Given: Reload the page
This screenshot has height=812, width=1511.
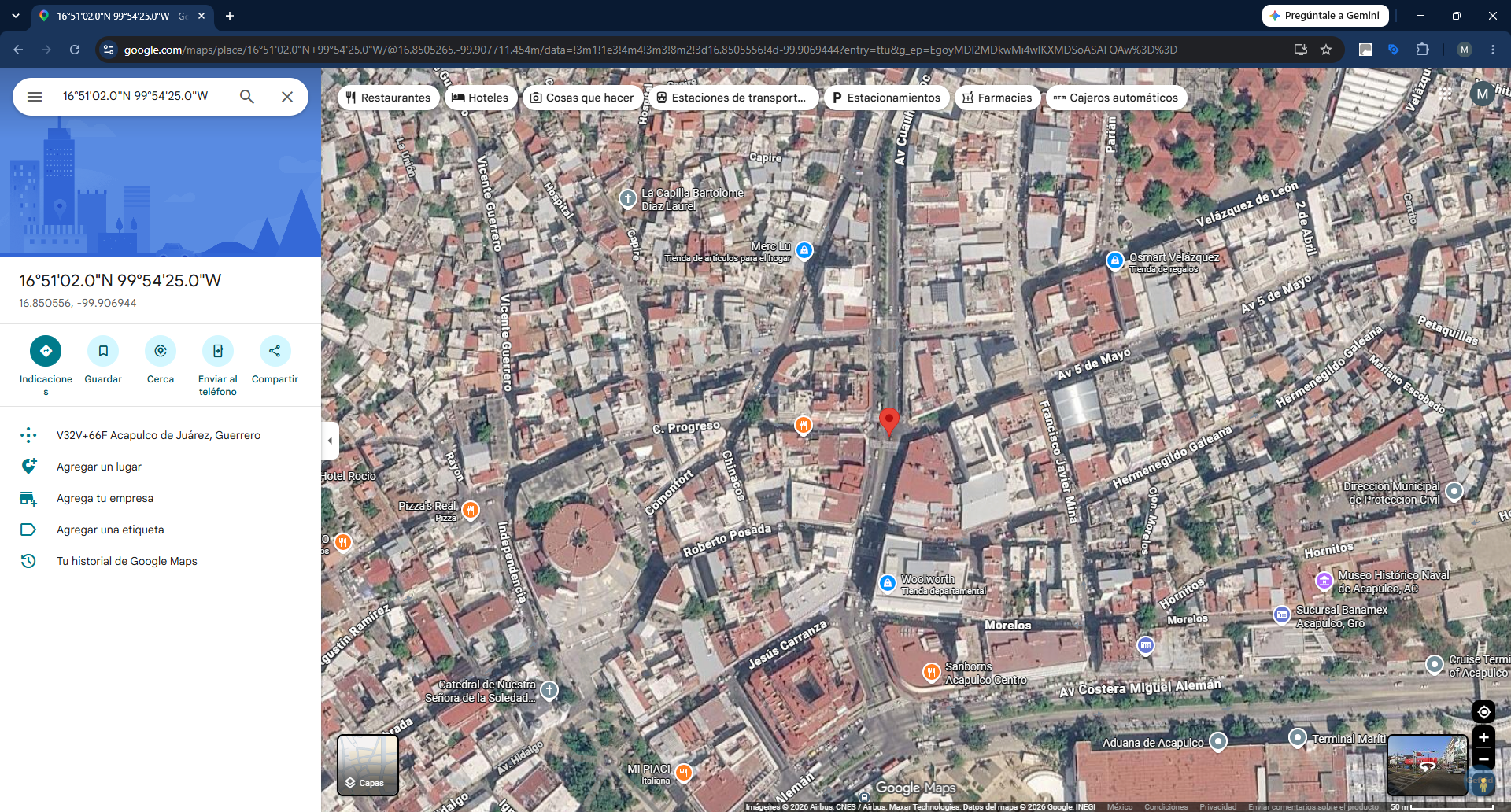Looking at the screenshot, I should (75, 50).
